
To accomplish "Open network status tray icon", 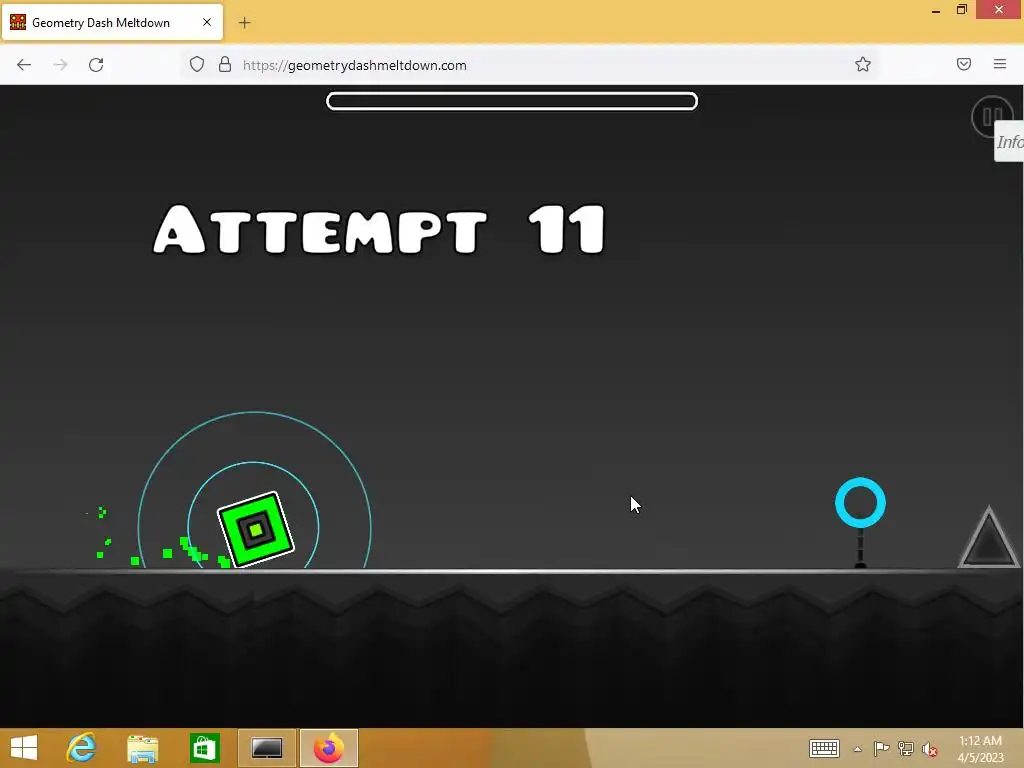I will (906, 748).
